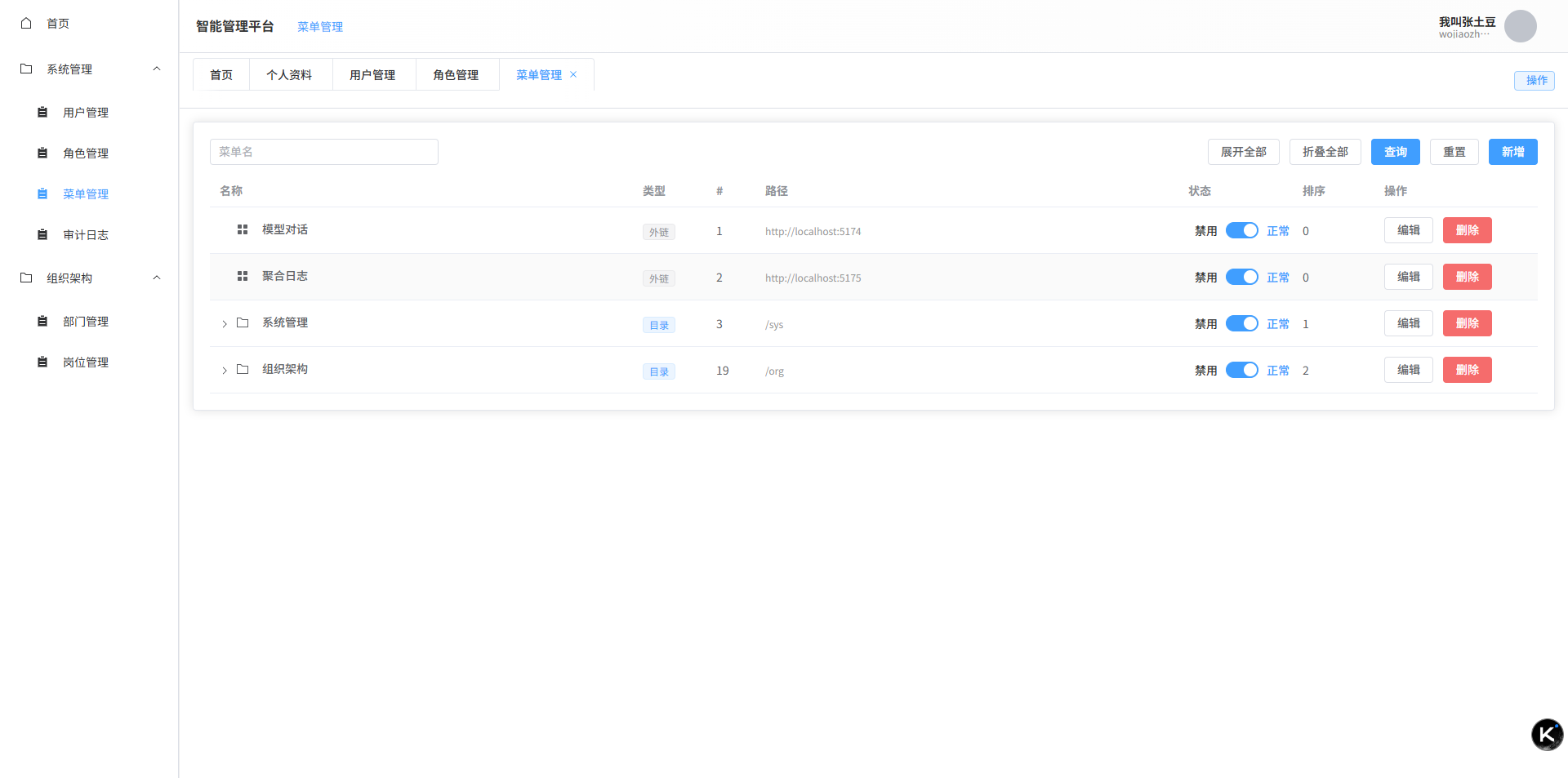The image size is (1568, 778).
Task: Click the 我叫张土豆 username text
Action: (1467, 21)
